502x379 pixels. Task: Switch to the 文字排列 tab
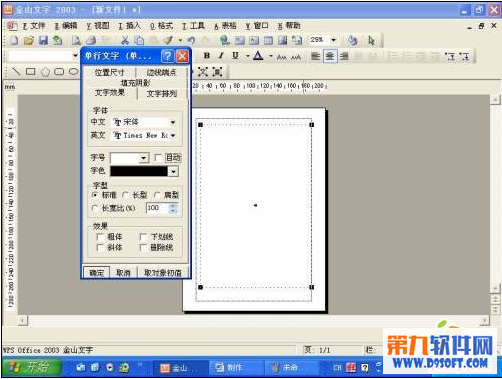point(162,94)
